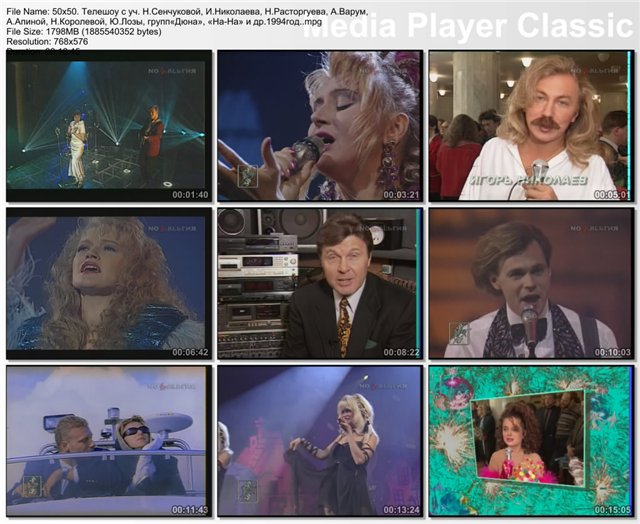Open the thumbnail at 00:06:42

(x=108, y=284)
